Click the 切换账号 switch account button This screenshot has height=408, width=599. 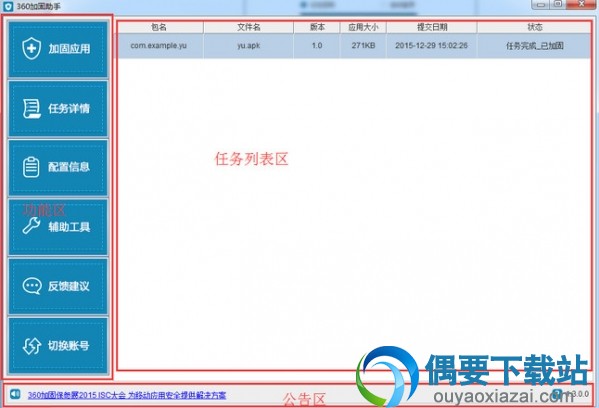58,346
